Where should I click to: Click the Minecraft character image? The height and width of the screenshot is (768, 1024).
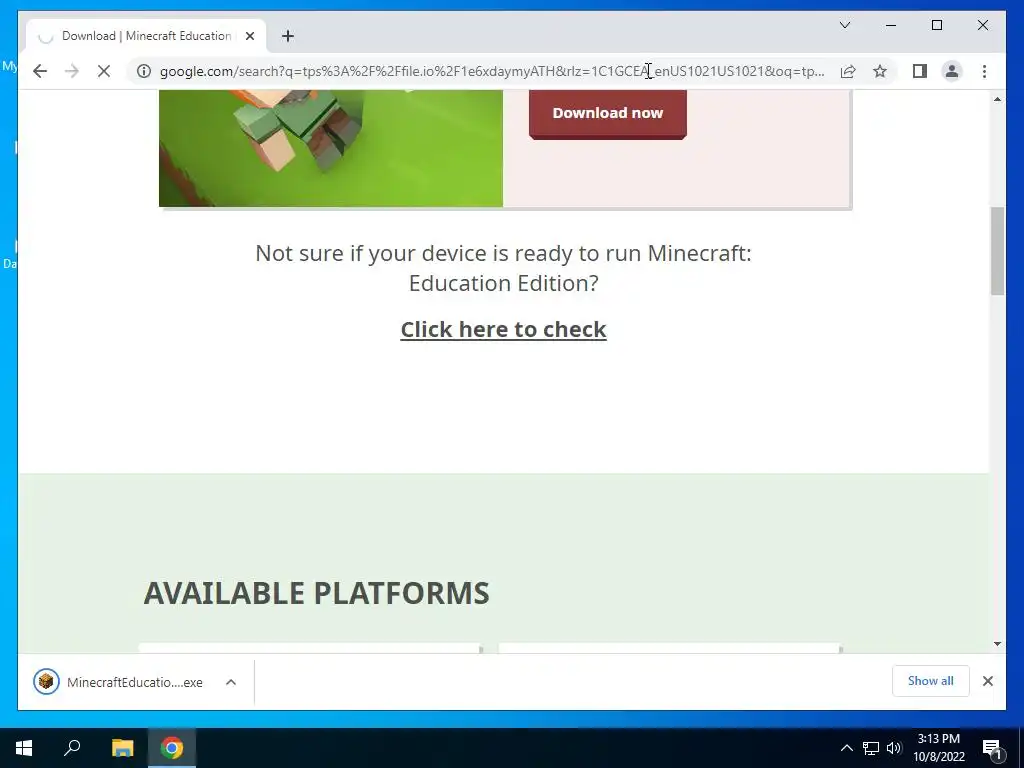pos(331,148)
